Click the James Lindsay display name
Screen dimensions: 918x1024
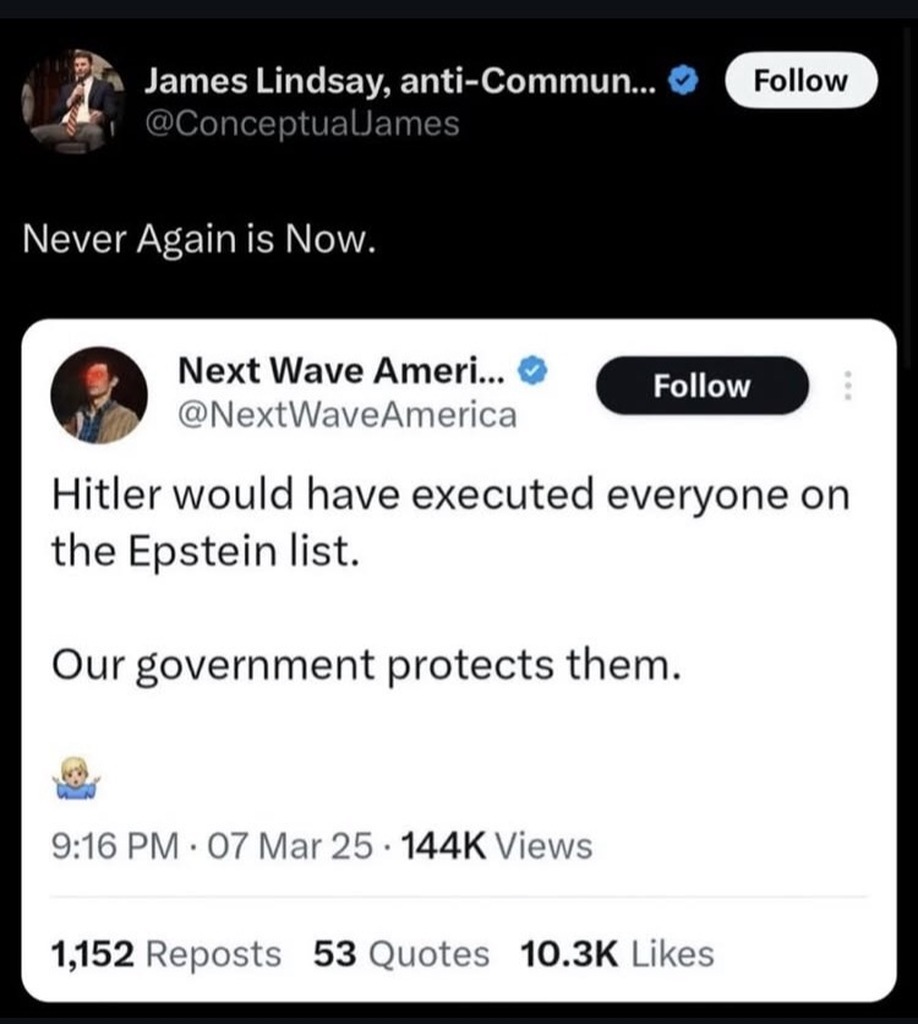(400, 82)
